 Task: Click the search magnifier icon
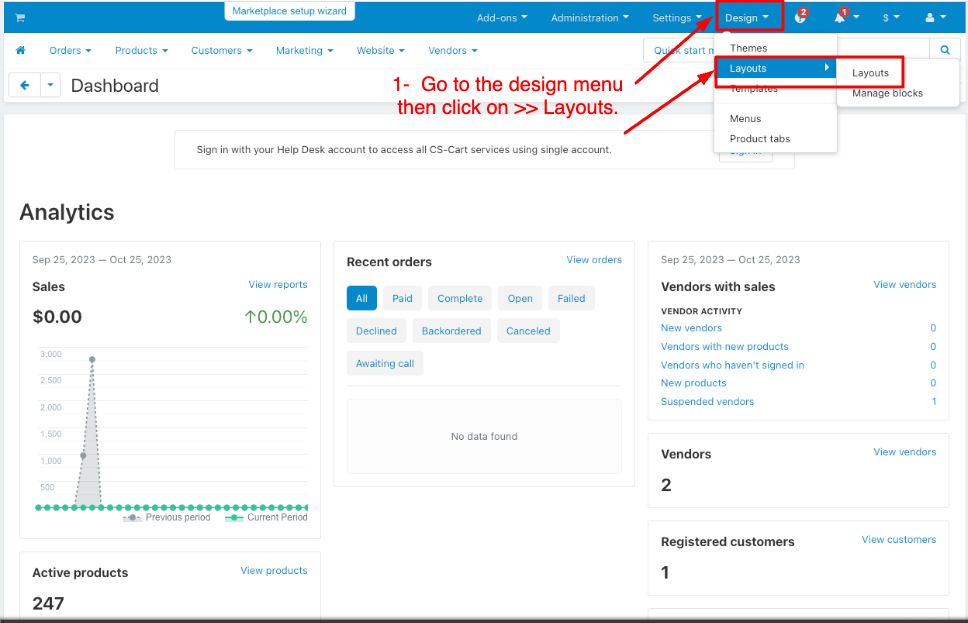(945, 50)
